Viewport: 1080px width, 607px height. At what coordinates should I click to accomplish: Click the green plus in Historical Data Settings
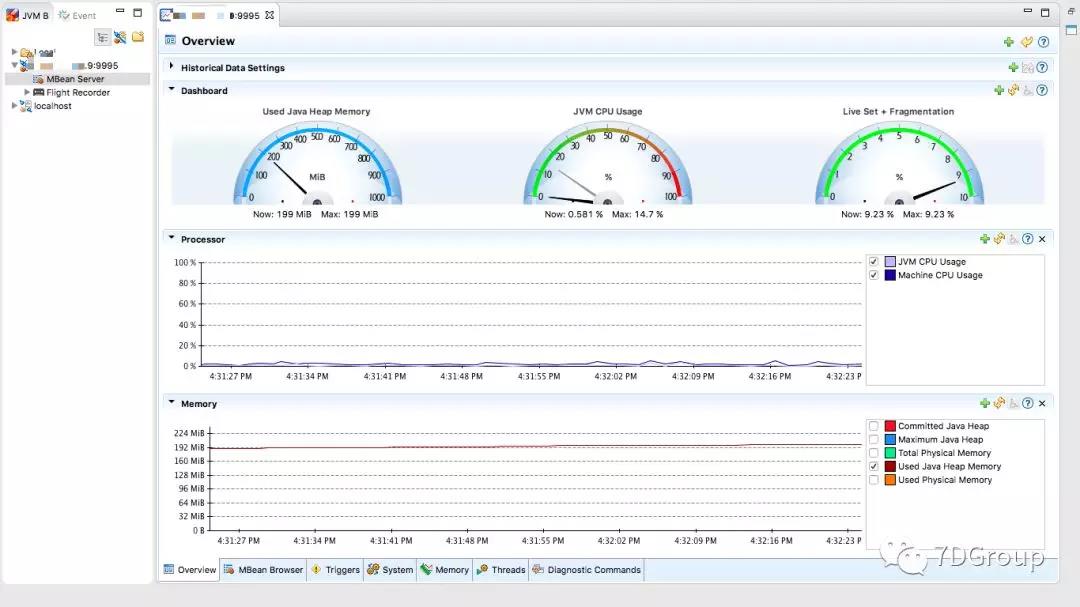(1013, 68)
